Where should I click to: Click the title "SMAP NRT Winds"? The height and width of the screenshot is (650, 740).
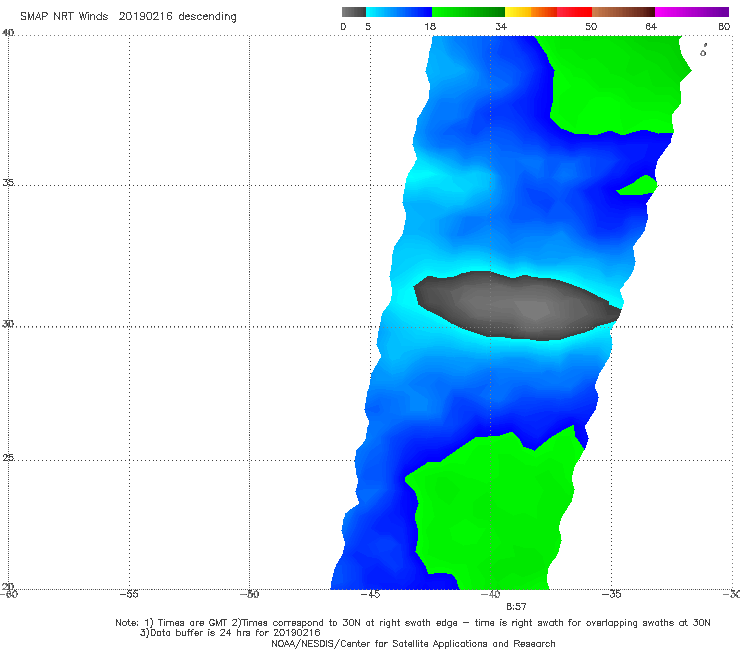tap(64, 16)
